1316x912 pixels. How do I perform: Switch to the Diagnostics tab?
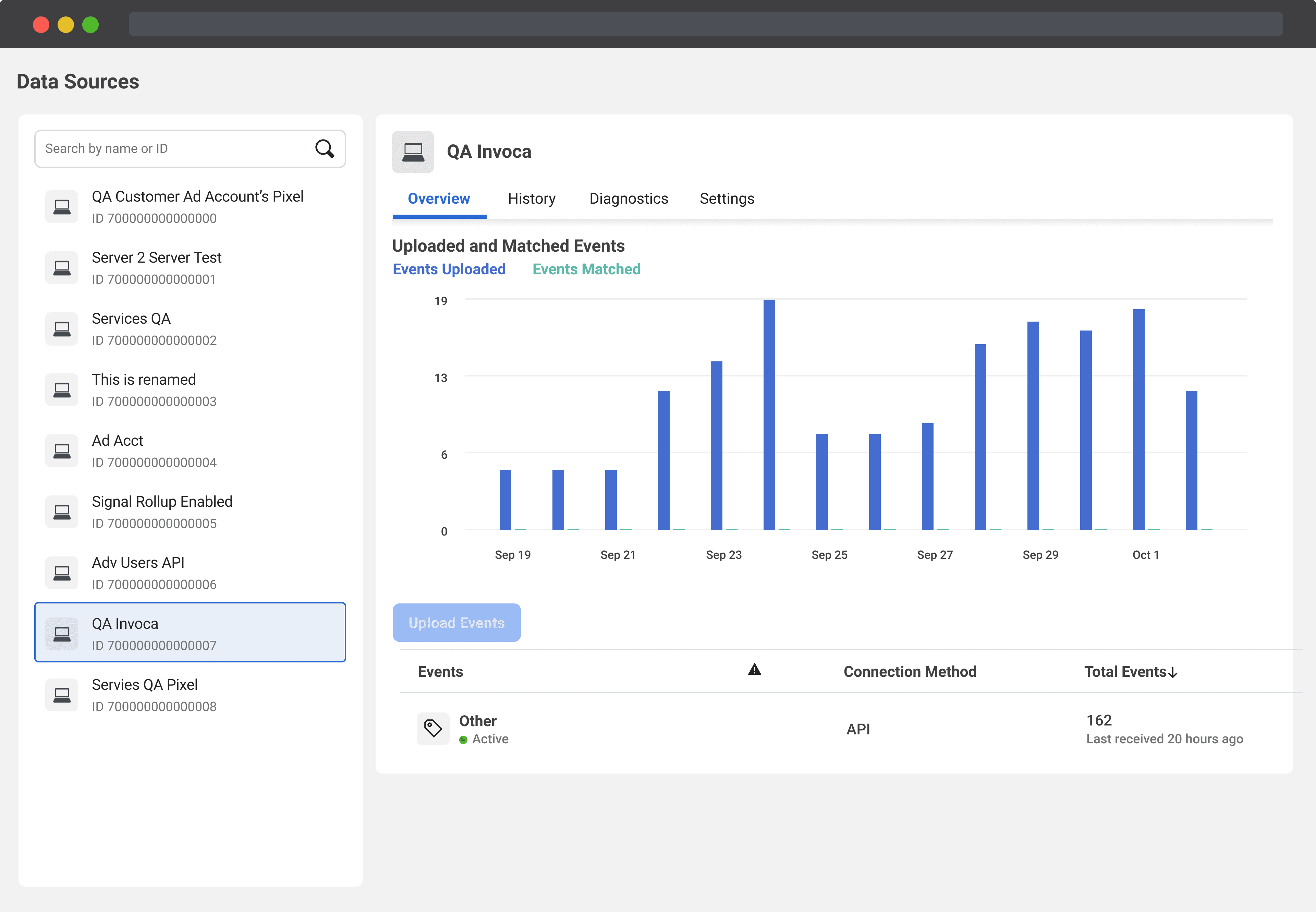[x=628, y=198]
